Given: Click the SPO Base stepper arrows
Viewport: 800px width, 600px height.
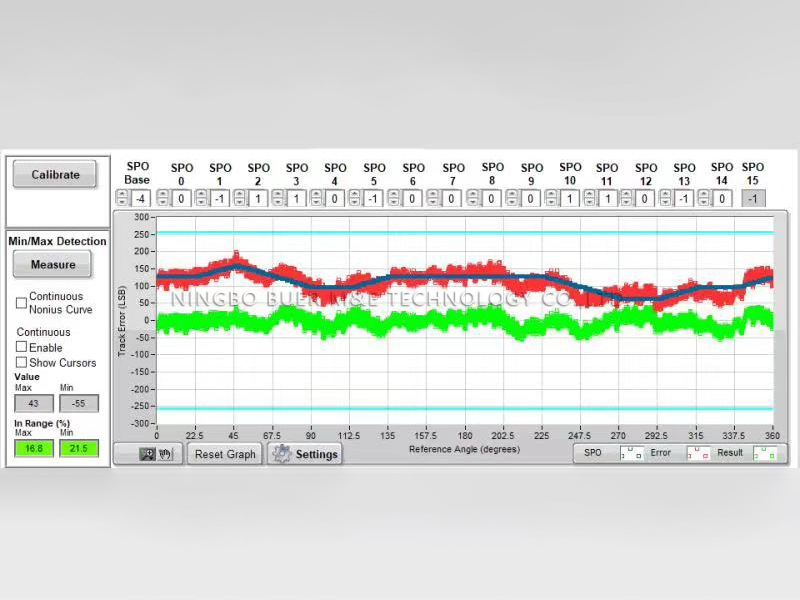Looking at the screenshot, I should (123, 199).
